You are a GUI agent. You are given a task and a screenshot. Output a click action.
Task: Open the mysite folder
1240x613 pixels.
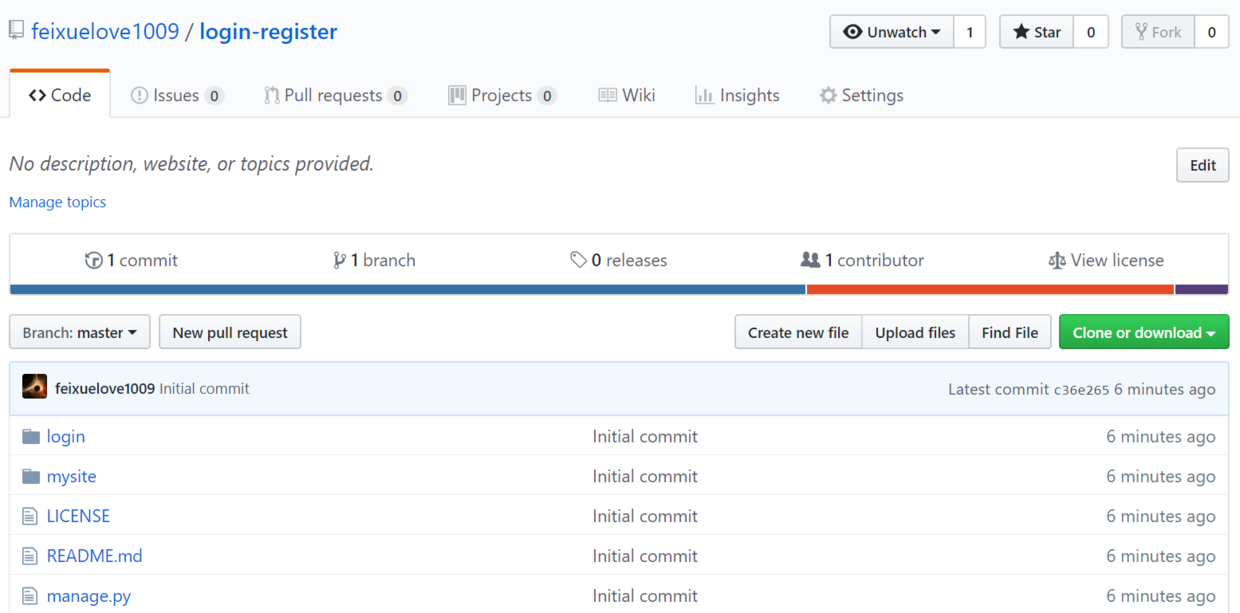[72, 476]
